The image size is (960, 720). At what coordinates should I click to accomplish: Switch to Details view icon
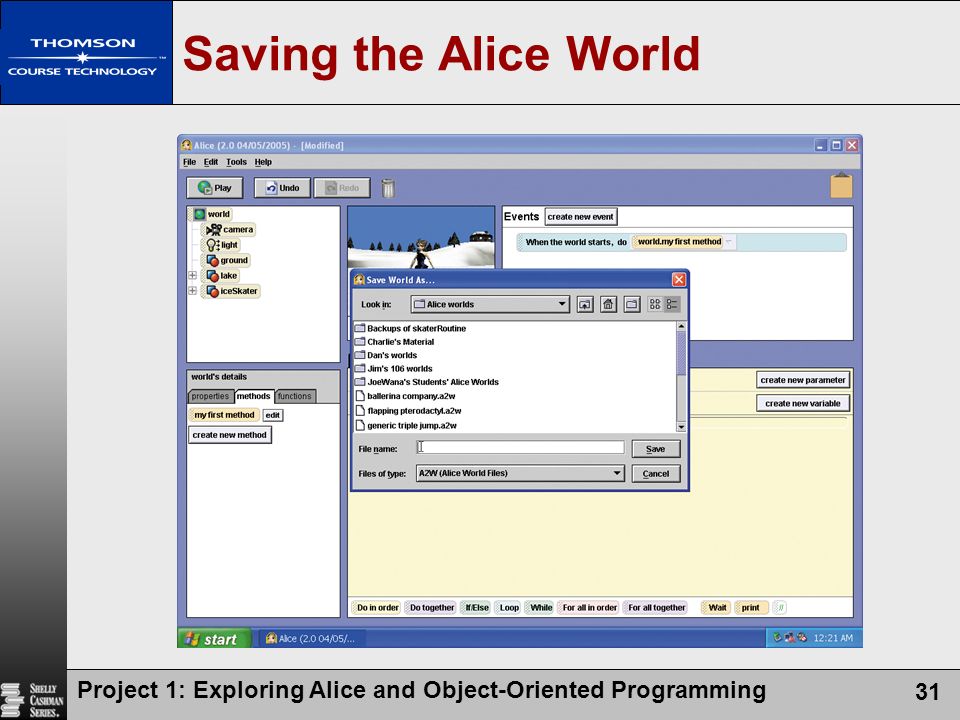point(672,304)
